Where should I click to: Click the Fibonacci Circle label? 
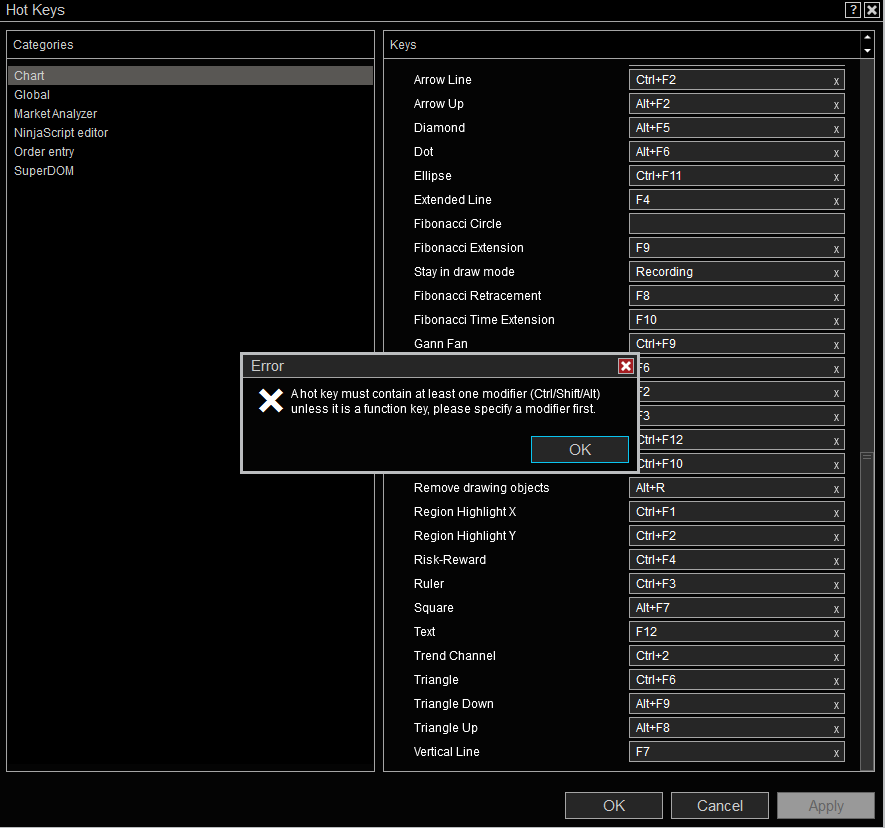457,224
